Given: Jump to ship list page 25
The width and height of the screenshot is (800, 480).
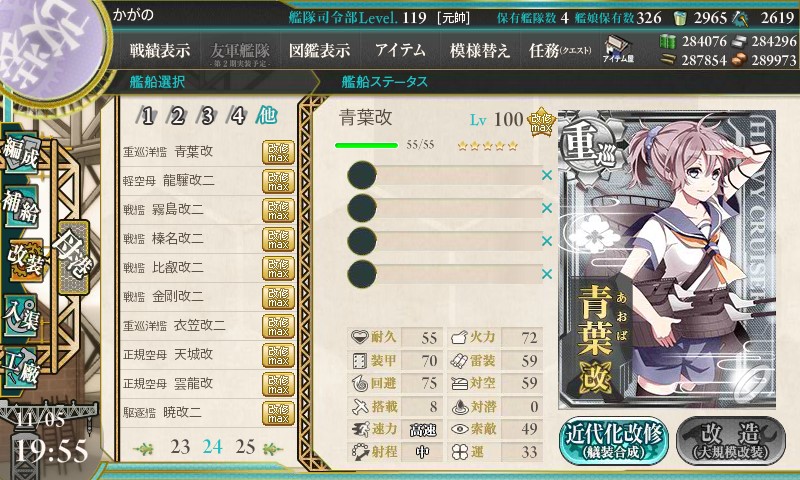Looking at the screenshot, I should click(245, 447).
